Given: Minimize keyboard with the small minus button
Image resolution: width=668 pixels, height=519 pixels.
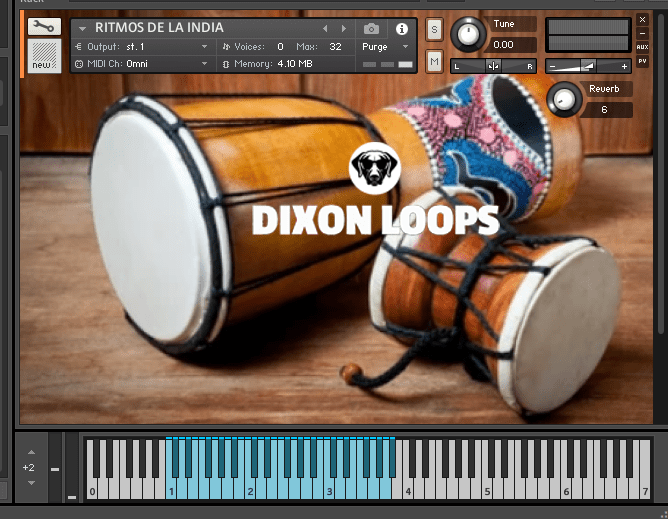Looking at the screenshot, I should 55,469.
